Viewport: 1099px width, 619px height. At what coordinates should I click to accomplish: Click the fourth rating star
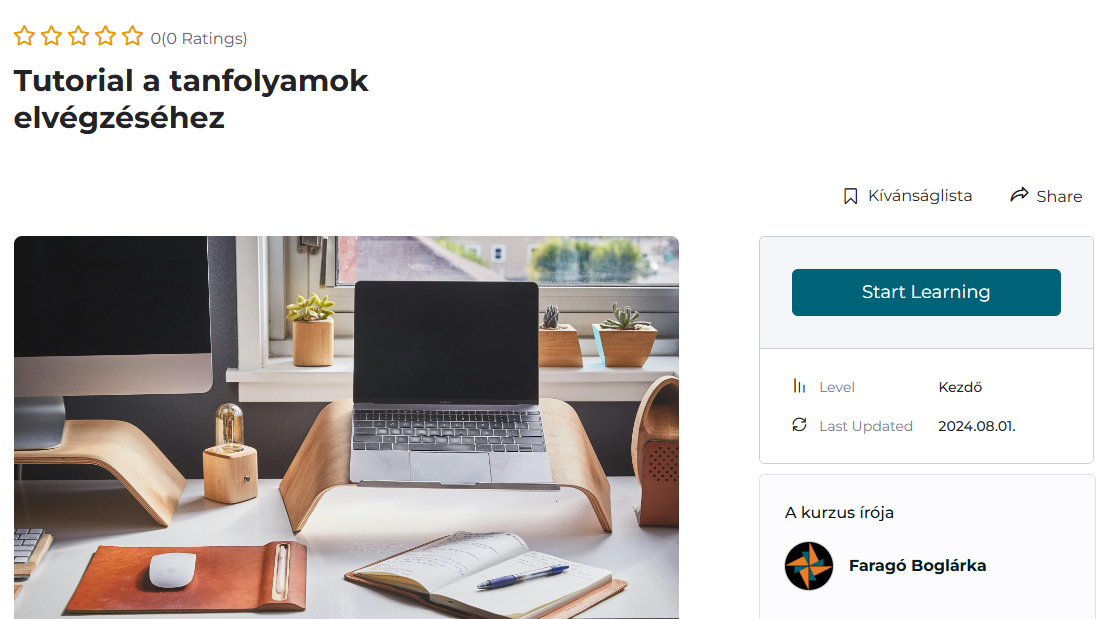click(105, 36)
